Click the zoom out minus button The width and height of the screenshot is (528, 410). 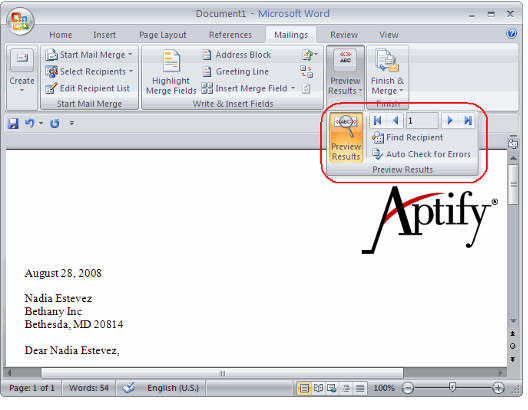pos(408,388)
